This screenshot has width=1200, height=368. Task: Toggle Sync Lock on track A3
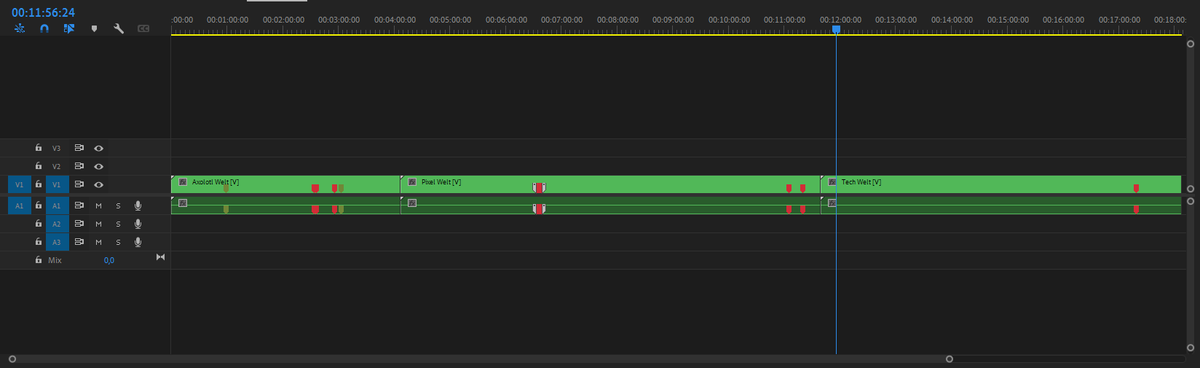click(x=80, y=242)
